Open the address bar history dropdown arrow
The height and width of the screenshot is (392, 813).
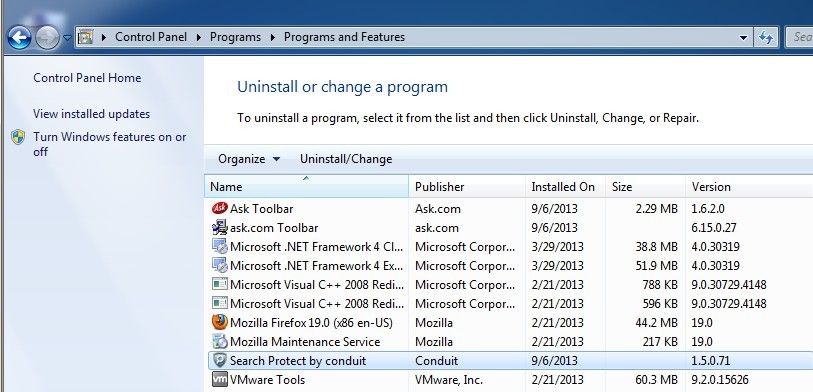(x=744, y=38)
